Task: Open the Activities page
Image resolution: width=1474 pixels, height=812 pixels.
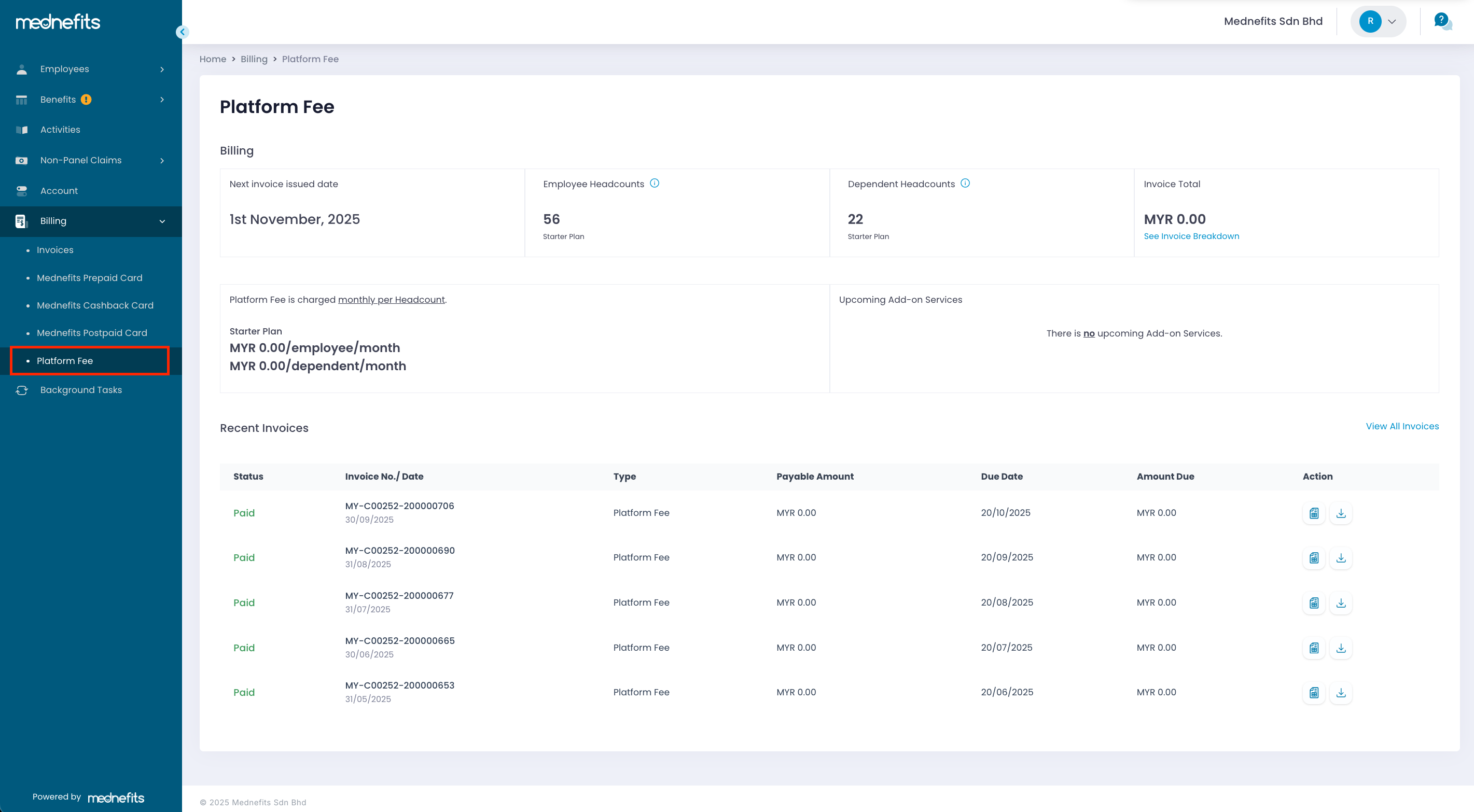Action: 60,130
